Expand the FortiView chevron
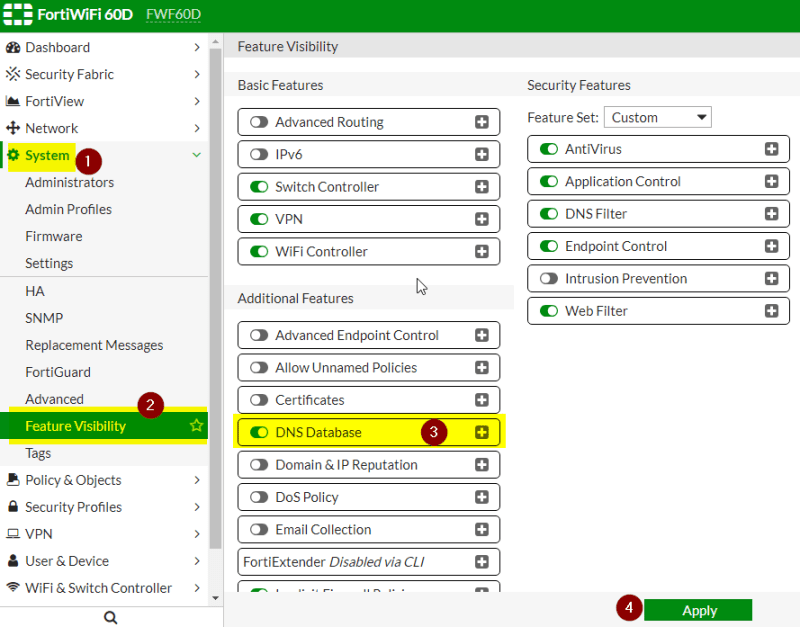Viewport: 800px width, 627px height. coord(197,101)
